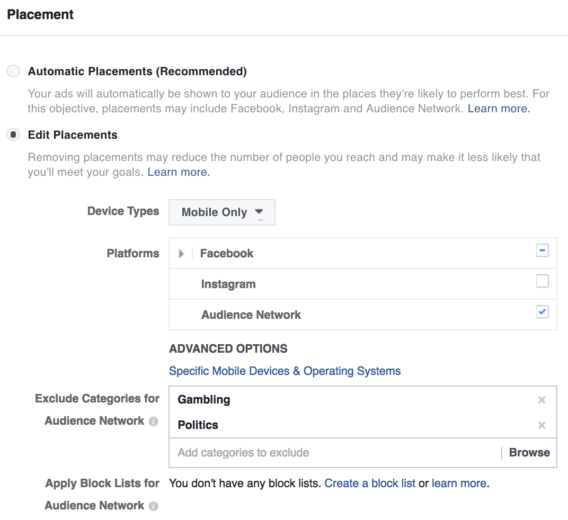Open Learn more under Automatic Placements

(497, 109)
